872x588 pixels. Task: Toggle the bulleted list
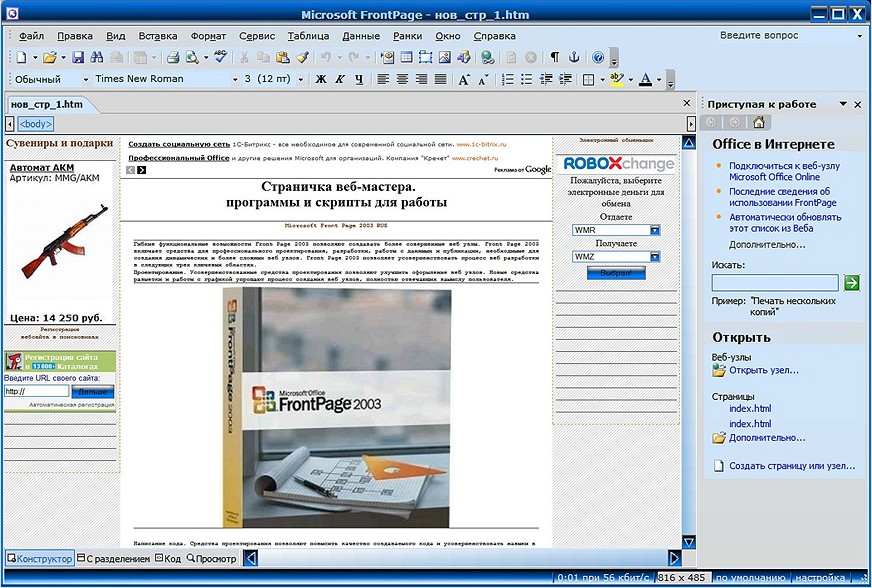(526, 80)
